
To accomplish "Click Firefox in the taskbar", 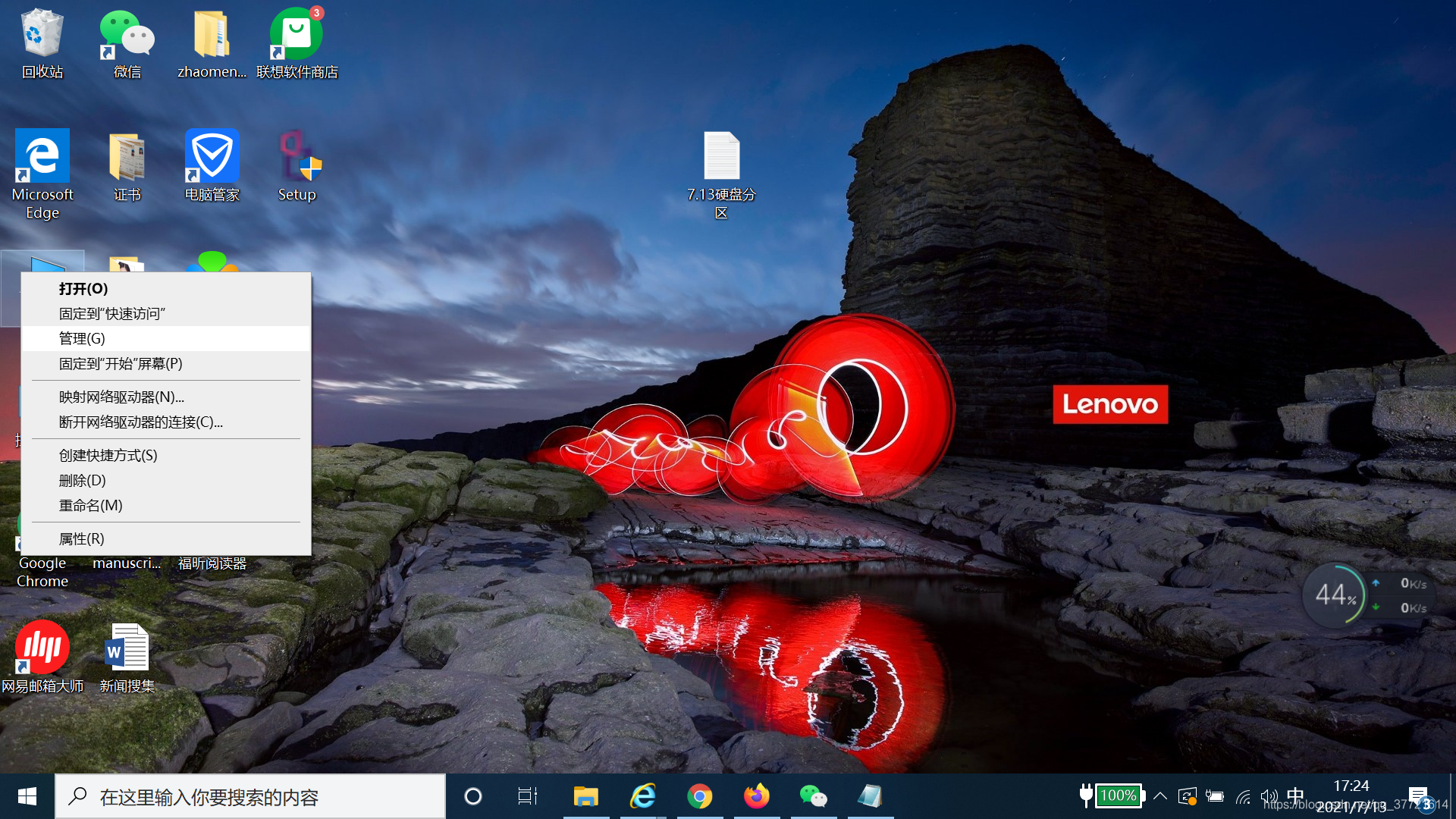I will (x=756, y=796).
